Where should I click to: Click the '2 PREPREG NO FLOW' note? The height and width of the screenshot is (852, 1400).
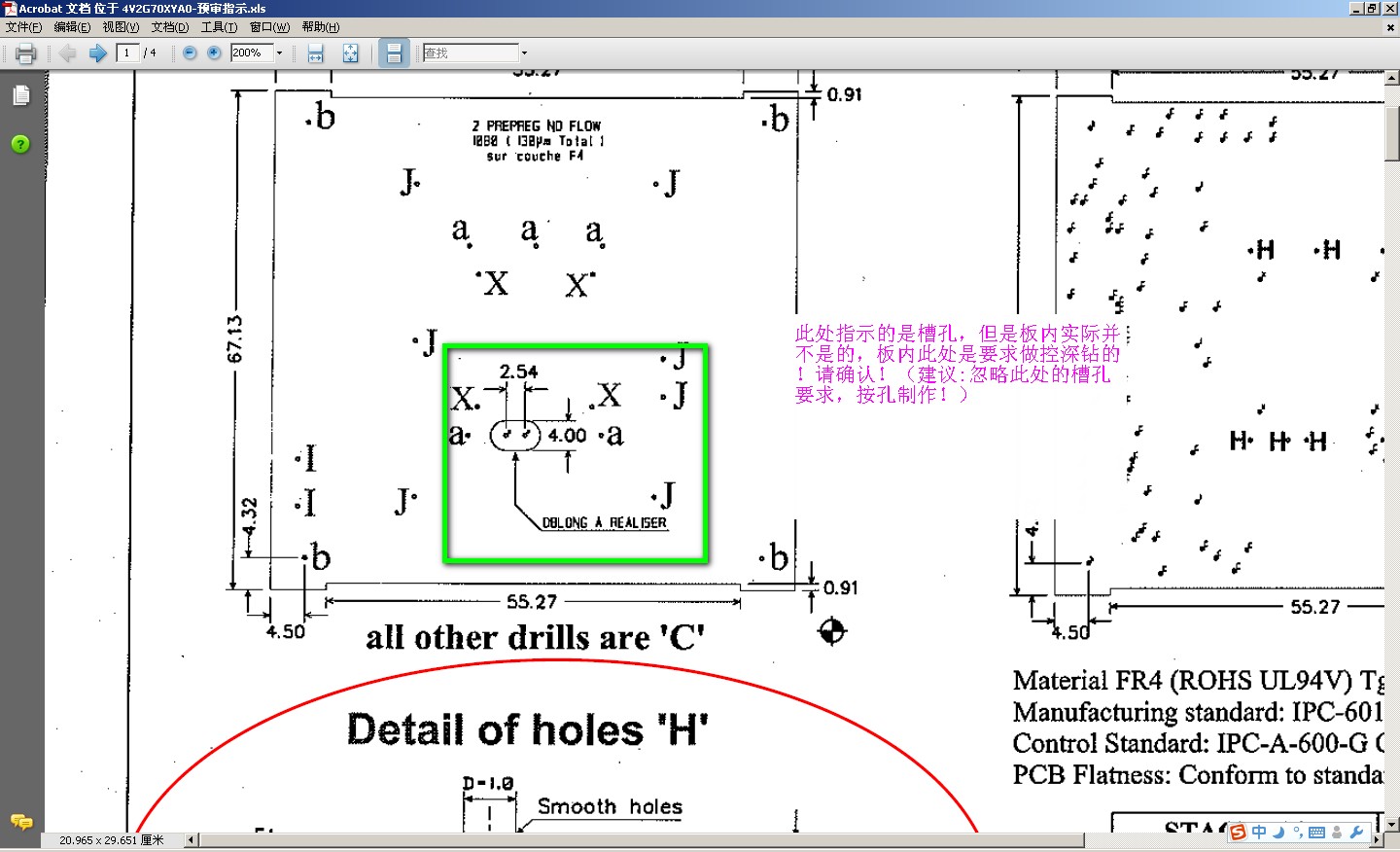point(537,126)
